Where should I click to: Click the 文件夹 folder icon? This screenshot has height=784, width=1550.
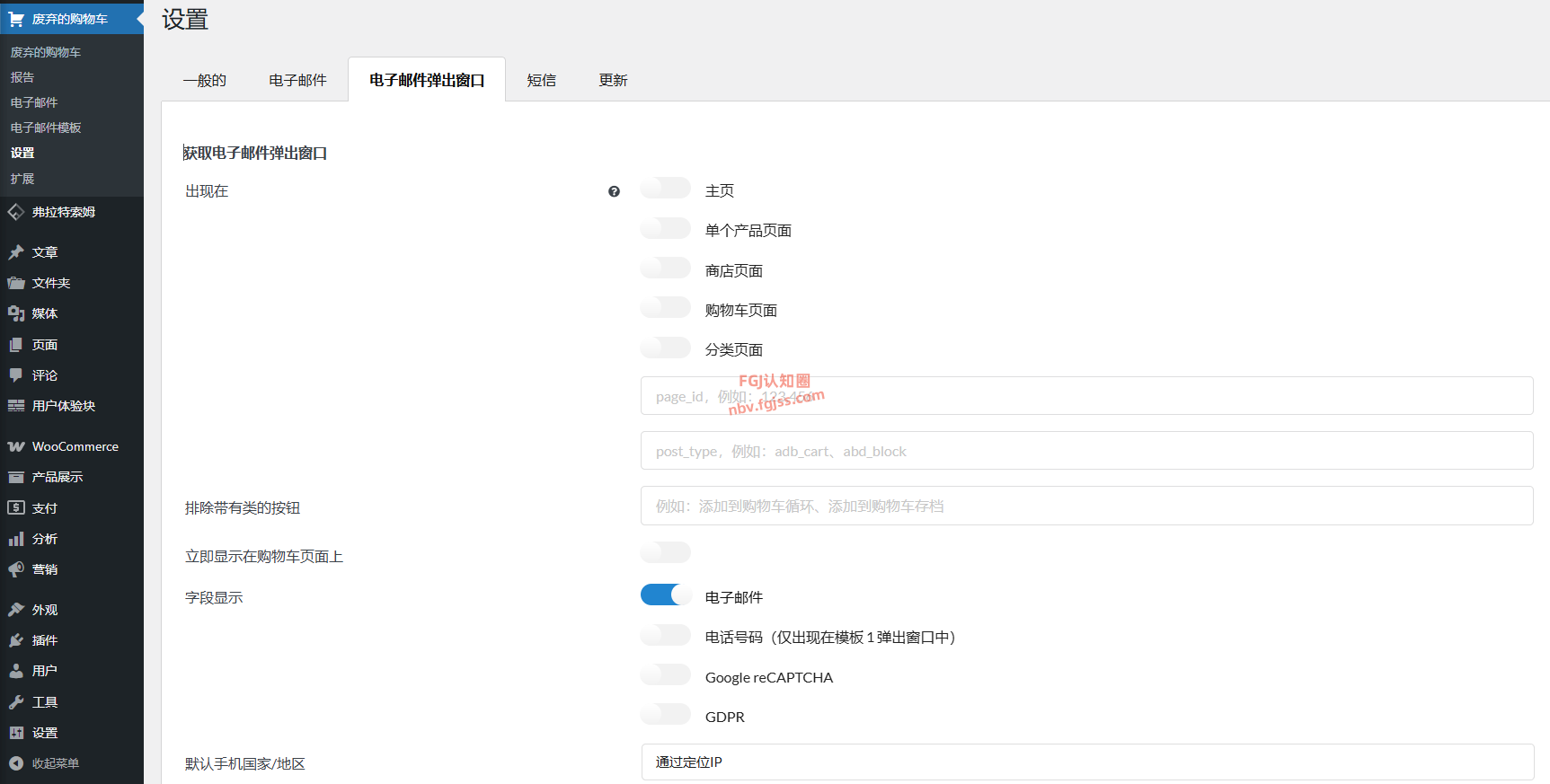coord(16,283)
